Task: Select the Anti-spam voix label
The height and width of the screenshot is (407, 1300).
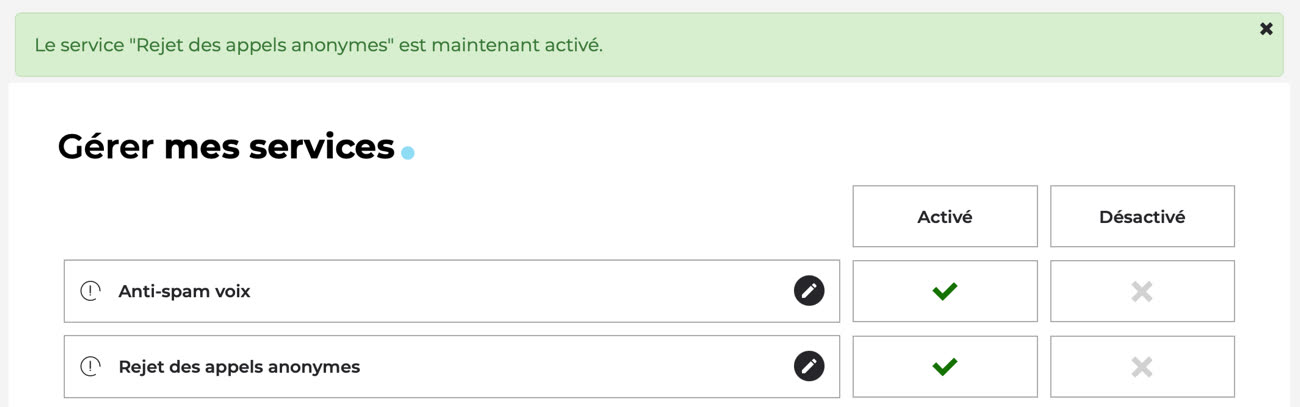Action: (x=184, y=292)
